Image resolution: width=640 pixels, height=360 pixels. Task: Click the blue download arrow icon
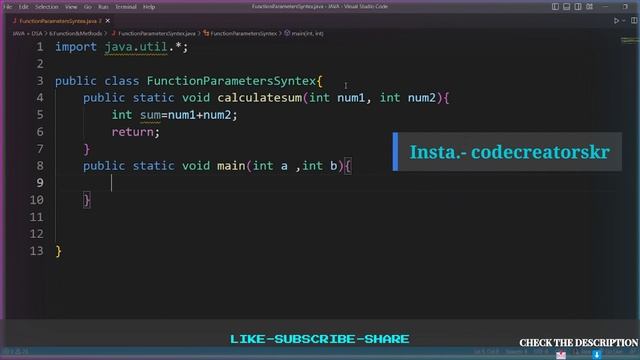click(x=597, y=355)
